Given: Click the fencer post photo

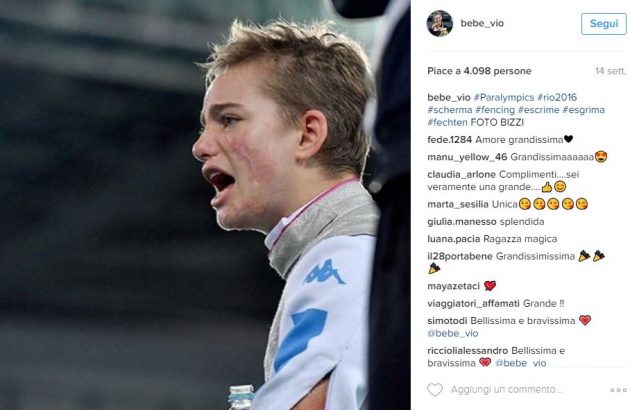Looking at the screenshot, I should (x=205, y=205).
